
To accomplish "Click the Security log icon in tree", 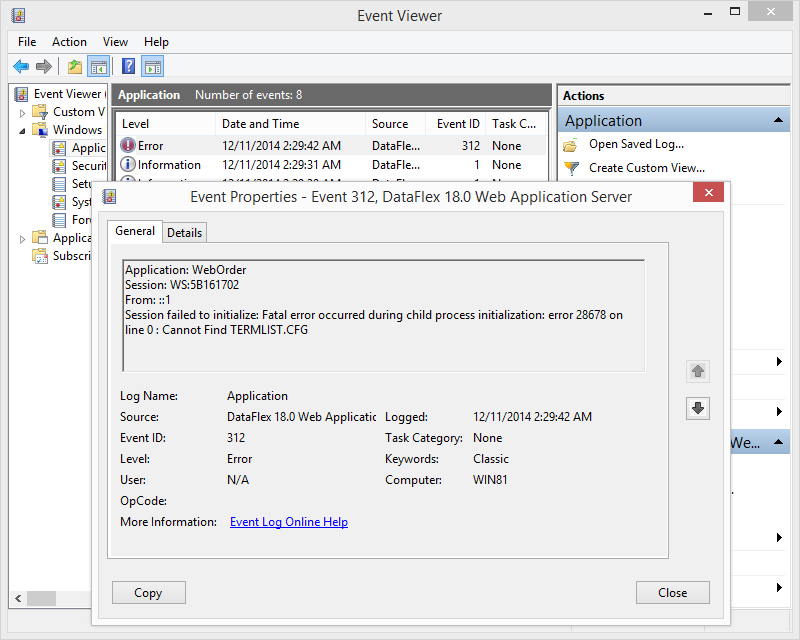I will (x=59, y=166).
